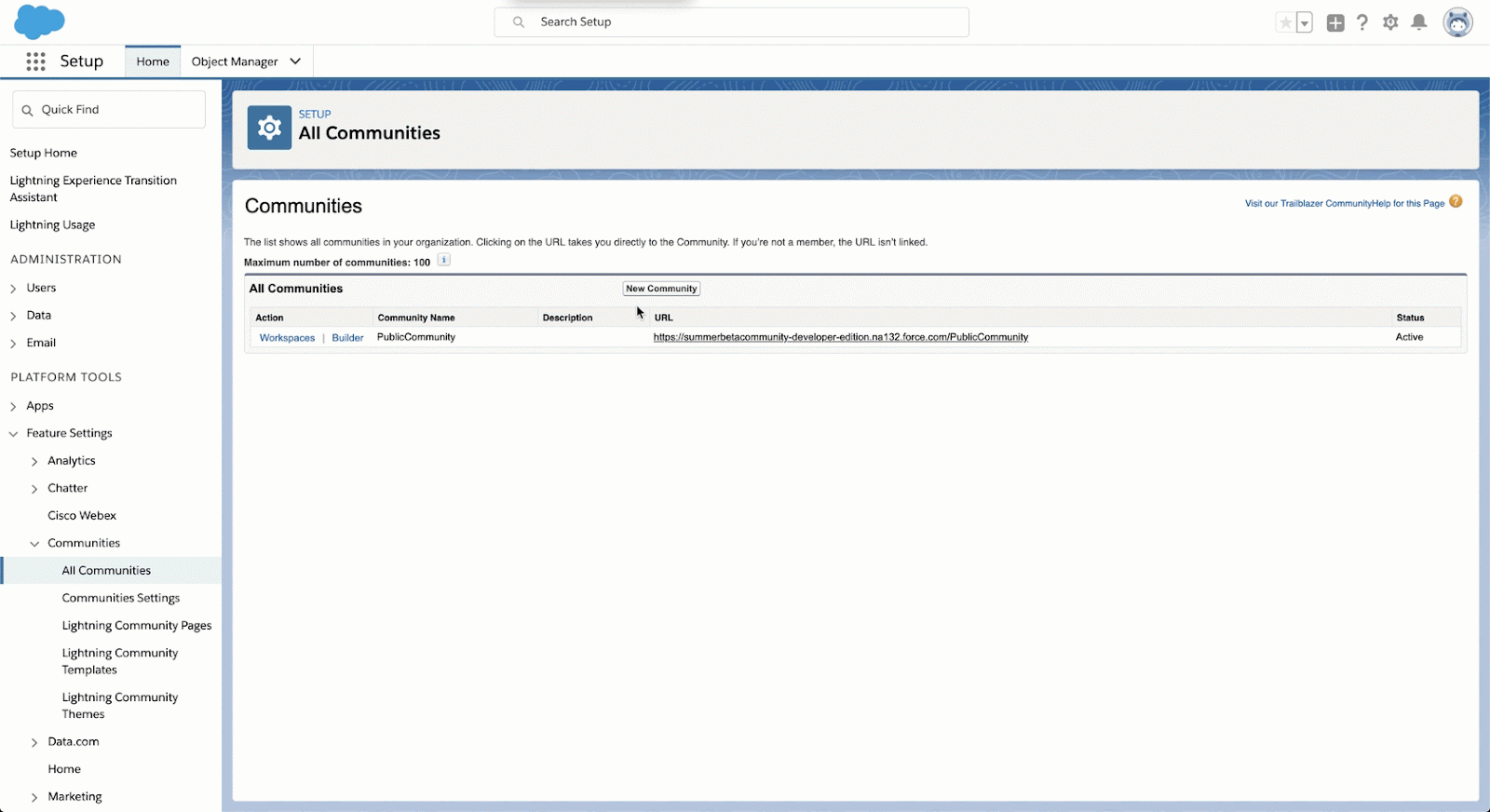Expand the Object Manager tab dropdown chevron
Image resolution: width=1490 pixels, height=812 pixels.
tap(295, 61)
